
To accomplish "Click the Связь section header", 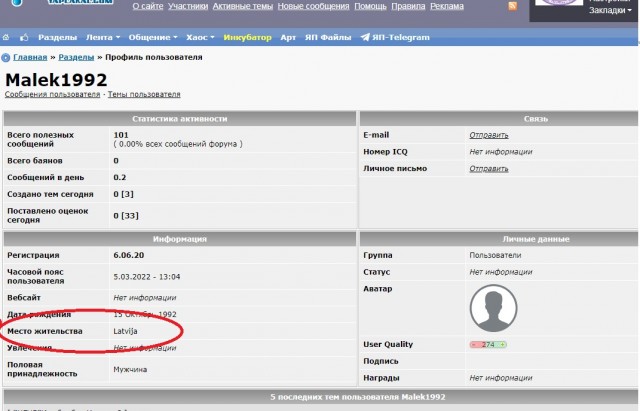I will (x=536, y=119).
